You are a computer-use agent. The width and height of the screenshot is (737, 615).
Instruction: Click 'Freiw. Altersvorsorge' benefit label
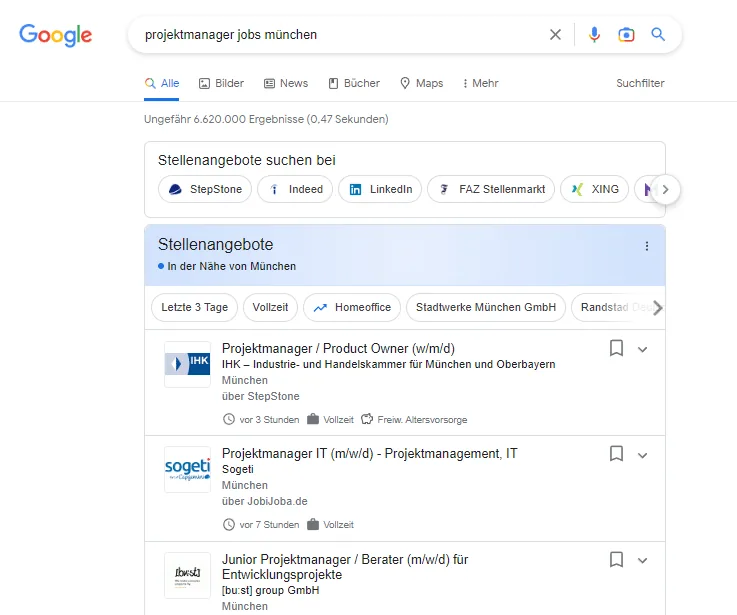422,419
